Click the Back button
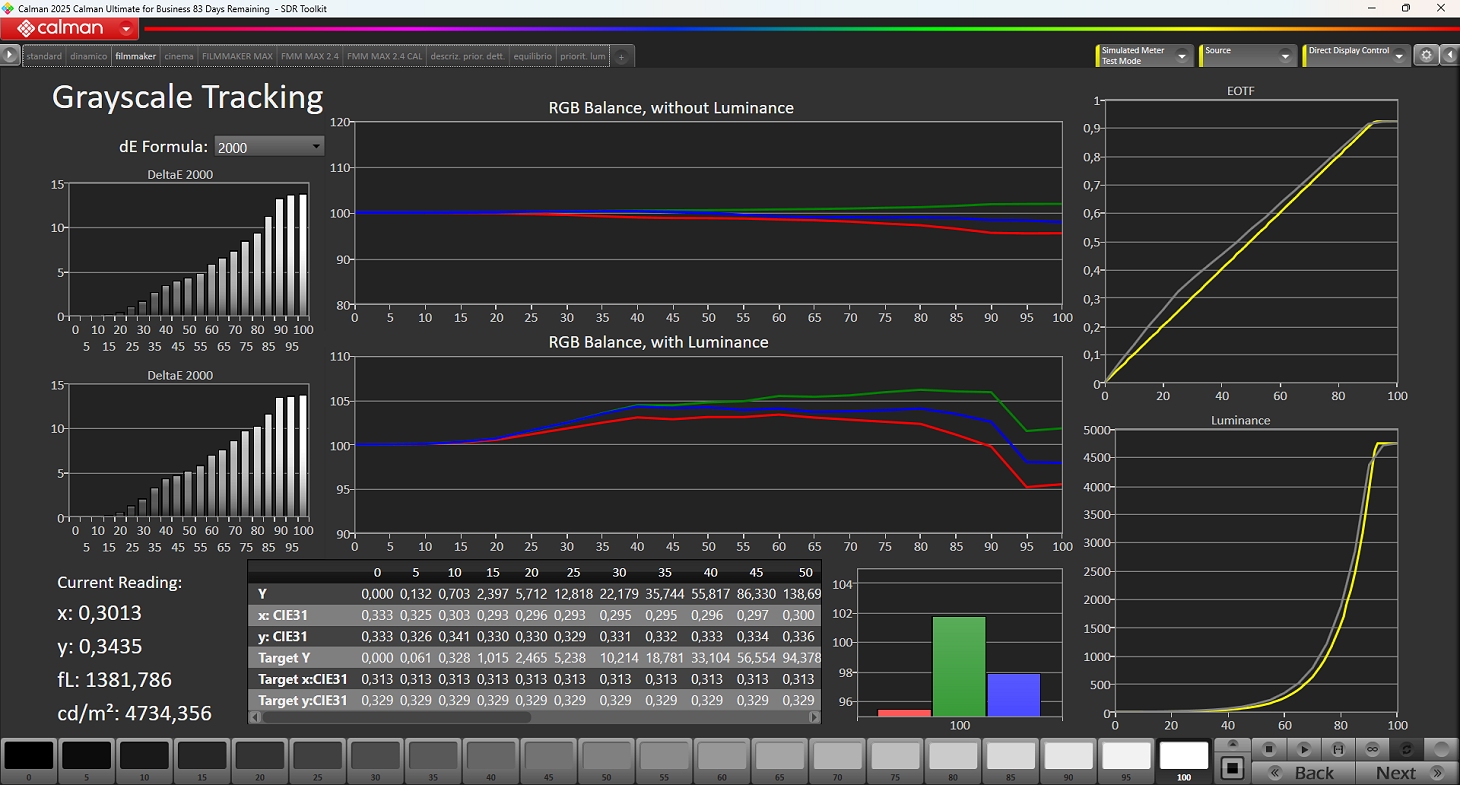 click(x=1313, y=772)
